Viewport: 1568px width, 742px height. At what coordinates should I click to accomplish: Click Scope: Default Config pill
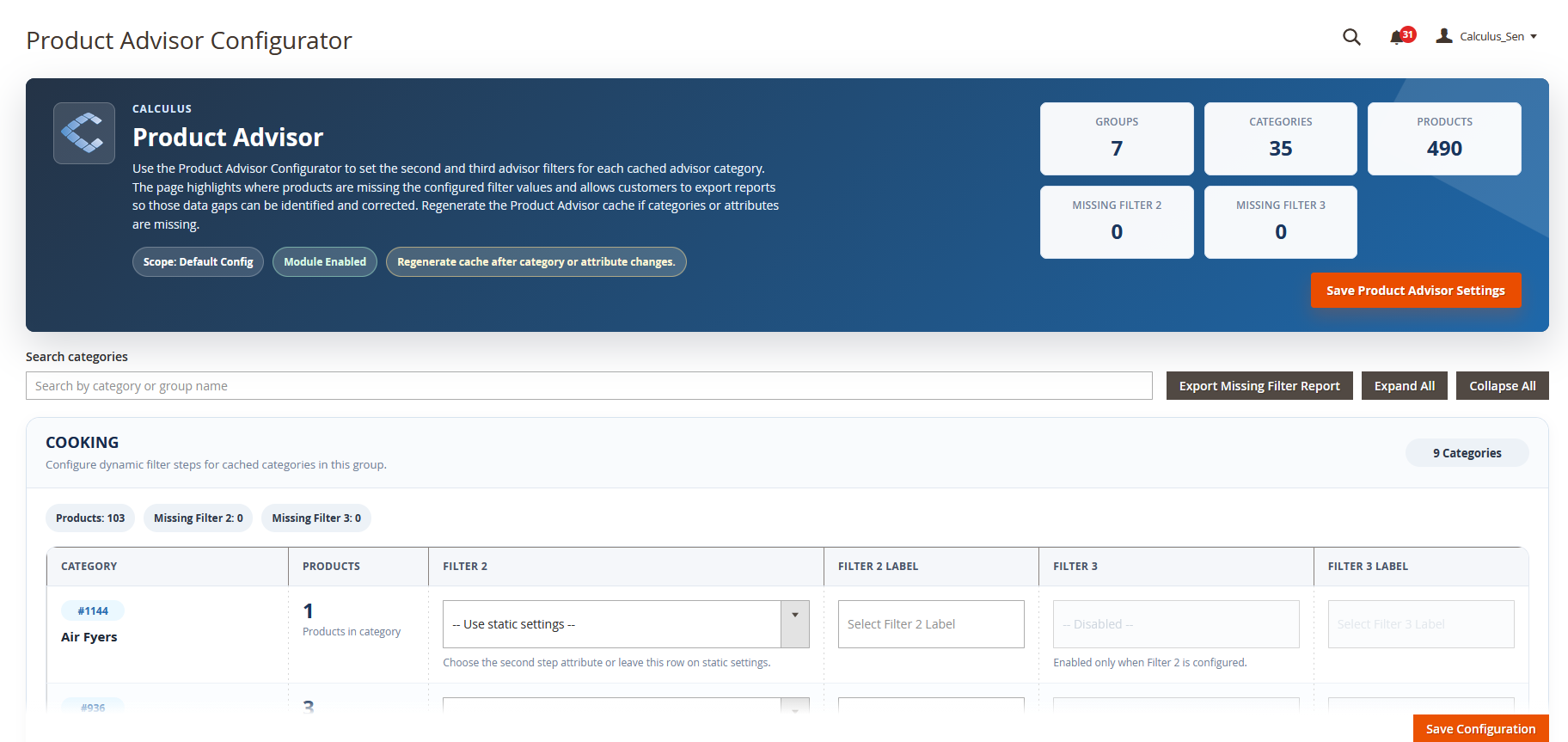(x=198, y=262)
